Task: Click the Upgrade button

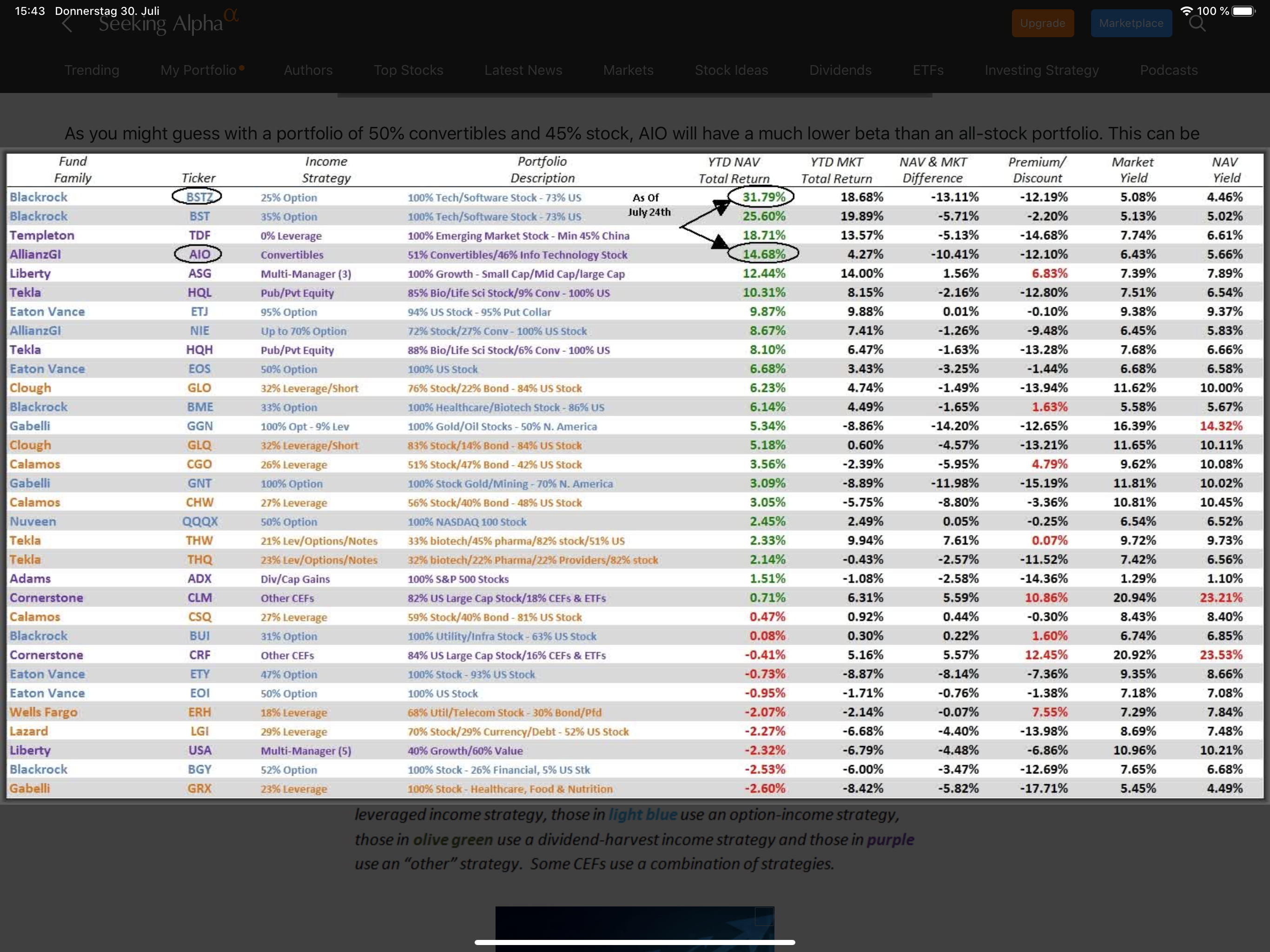Action: 1042,24
